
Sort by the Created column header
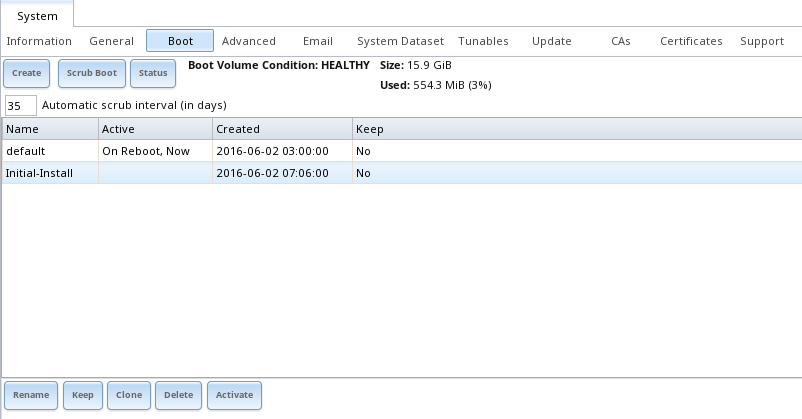point(282,129)
